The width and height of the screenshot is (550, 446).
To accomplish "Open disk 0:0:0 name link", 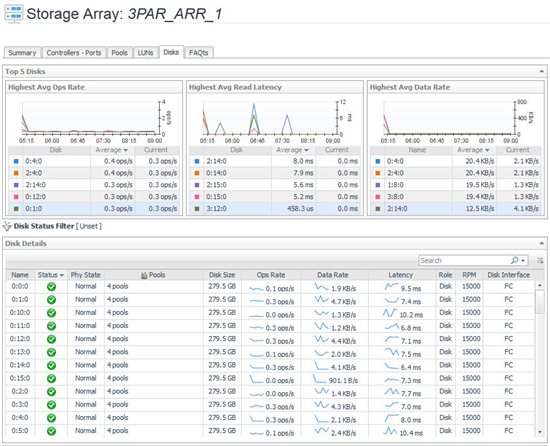I will 20,286.
